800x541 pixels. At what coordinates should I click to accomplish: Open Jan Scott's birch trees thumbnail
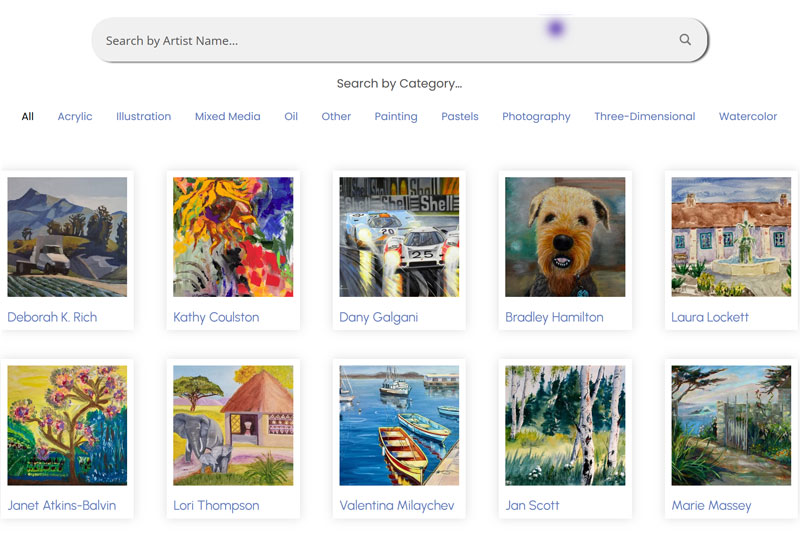(565, 425)
